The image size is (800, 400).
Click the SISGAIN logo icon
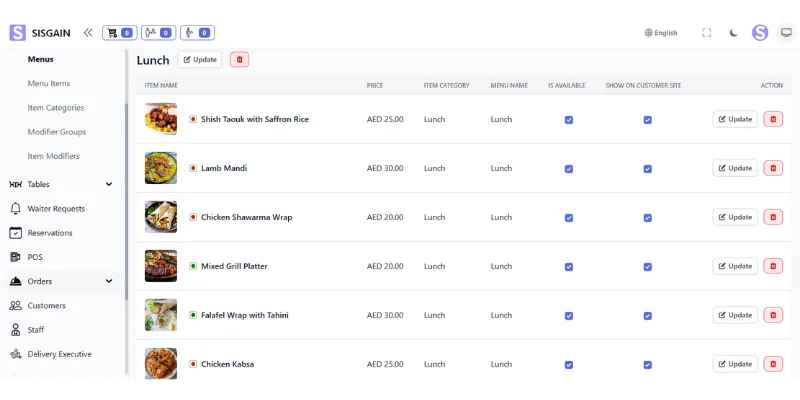point(17,33)
